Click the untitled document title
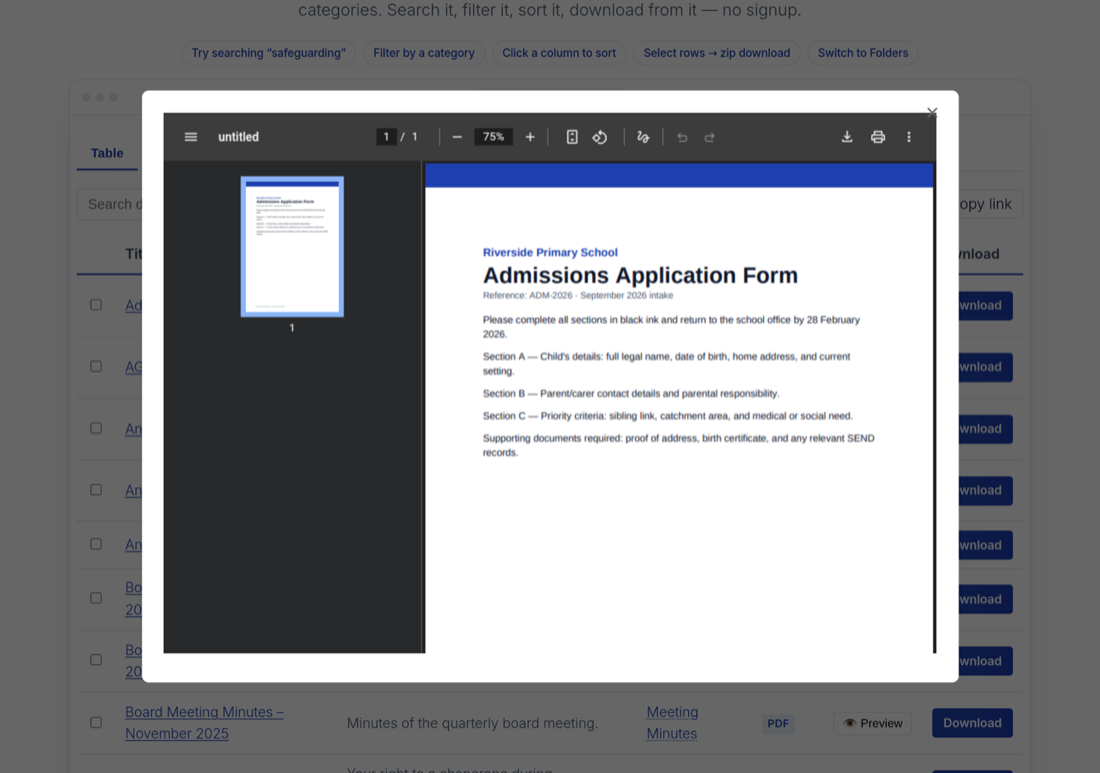The height and width of the screenshot is (773, 1100). point(239,137)
